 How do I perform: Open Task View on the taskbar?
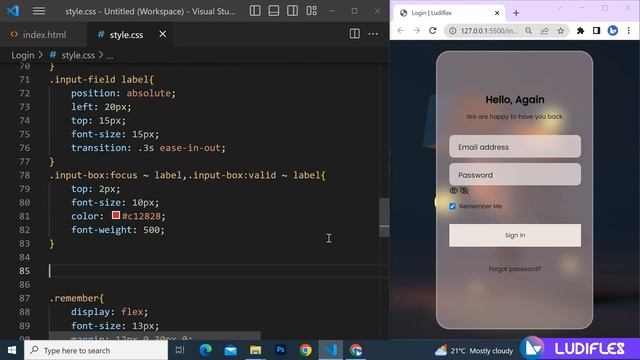click(x=180, y=350)
